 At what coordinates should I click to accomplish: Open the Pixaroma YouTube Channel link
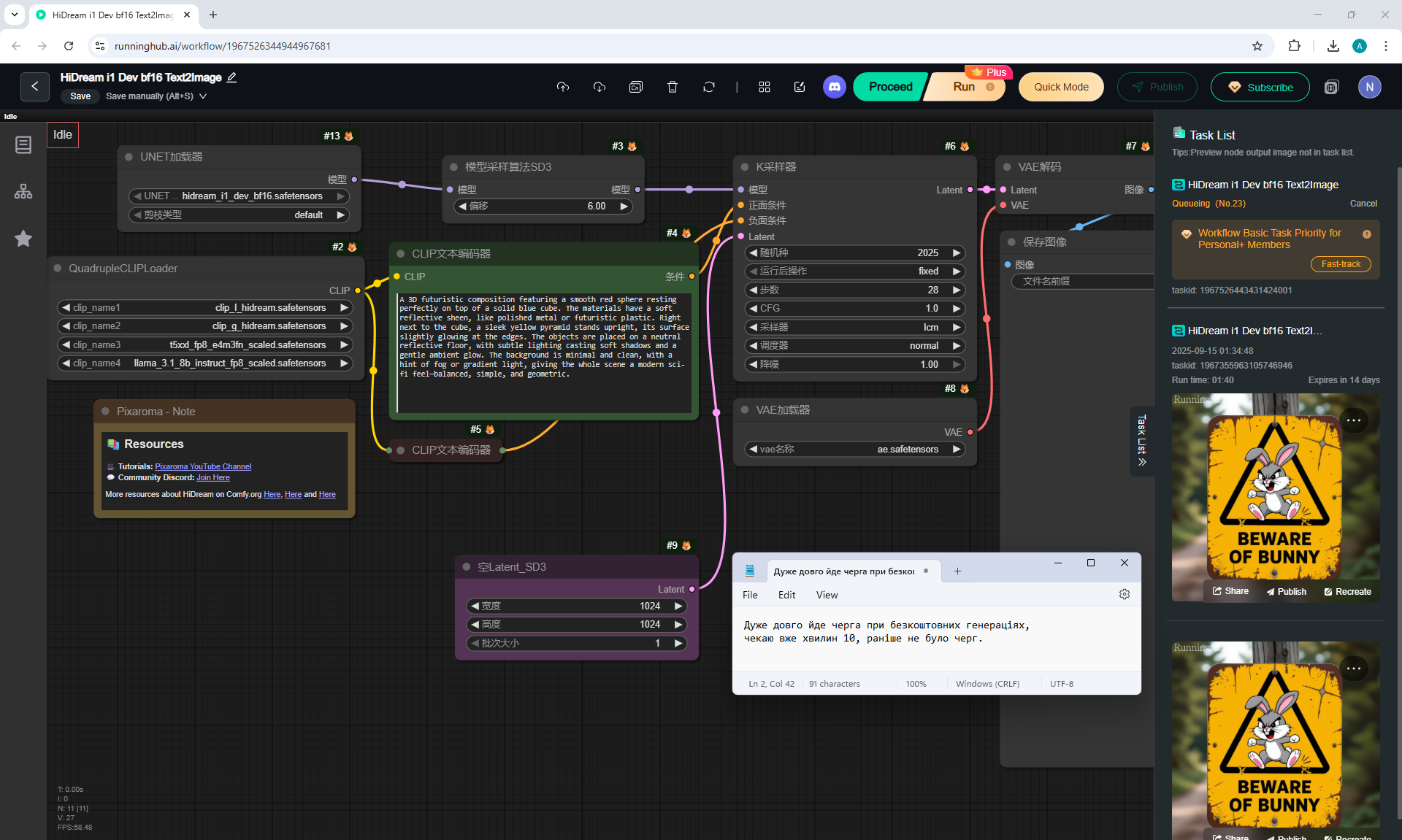point(203,466)
